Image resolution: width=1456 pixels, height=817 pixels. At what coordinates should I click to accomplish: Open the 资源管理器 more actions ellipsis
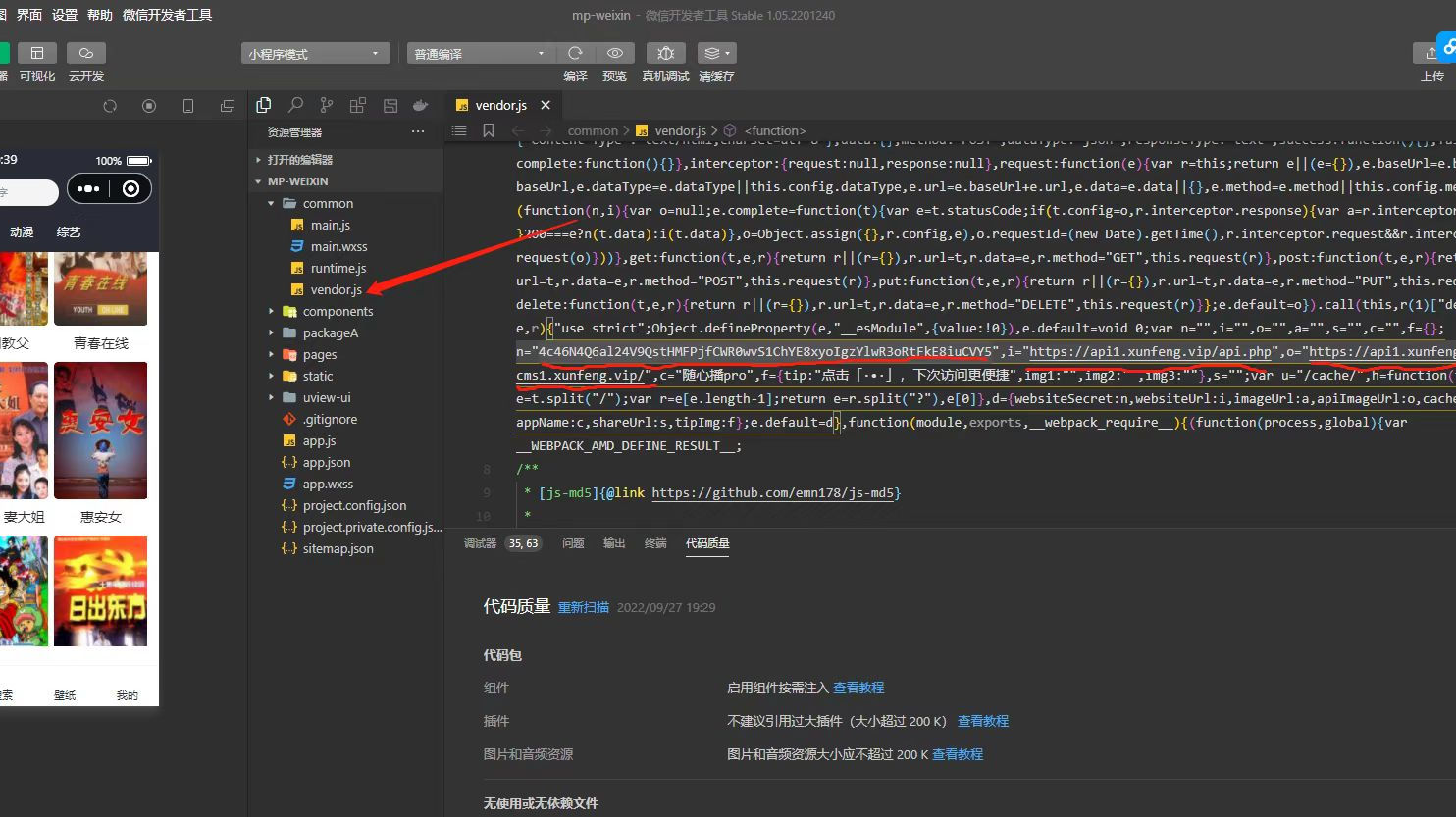pyautogui.click(x=418, y=131)
